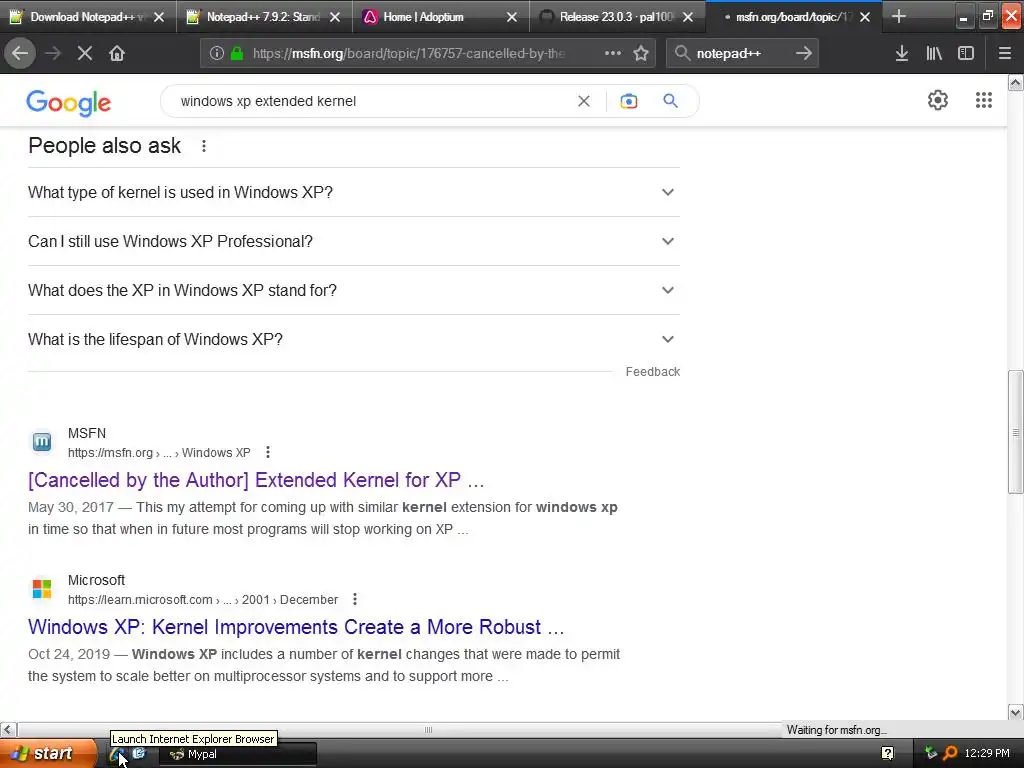
Task: Close the Release 23.0.3 tab
Action: [x=688, y=18]
